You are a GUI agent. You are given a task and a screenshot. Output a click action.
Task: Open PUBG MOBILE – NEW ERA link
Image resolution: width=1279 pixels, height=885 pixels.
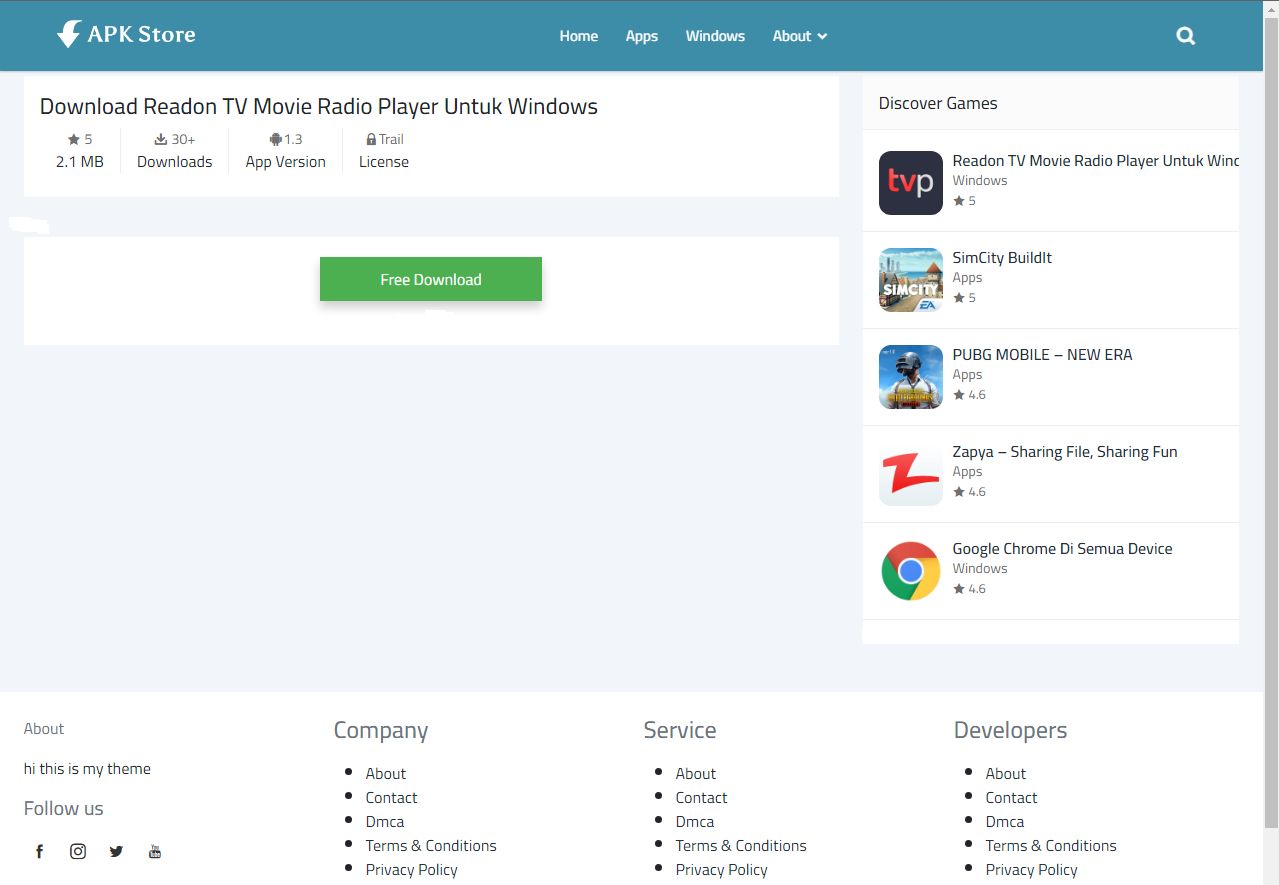click(x=1042, y=355)
